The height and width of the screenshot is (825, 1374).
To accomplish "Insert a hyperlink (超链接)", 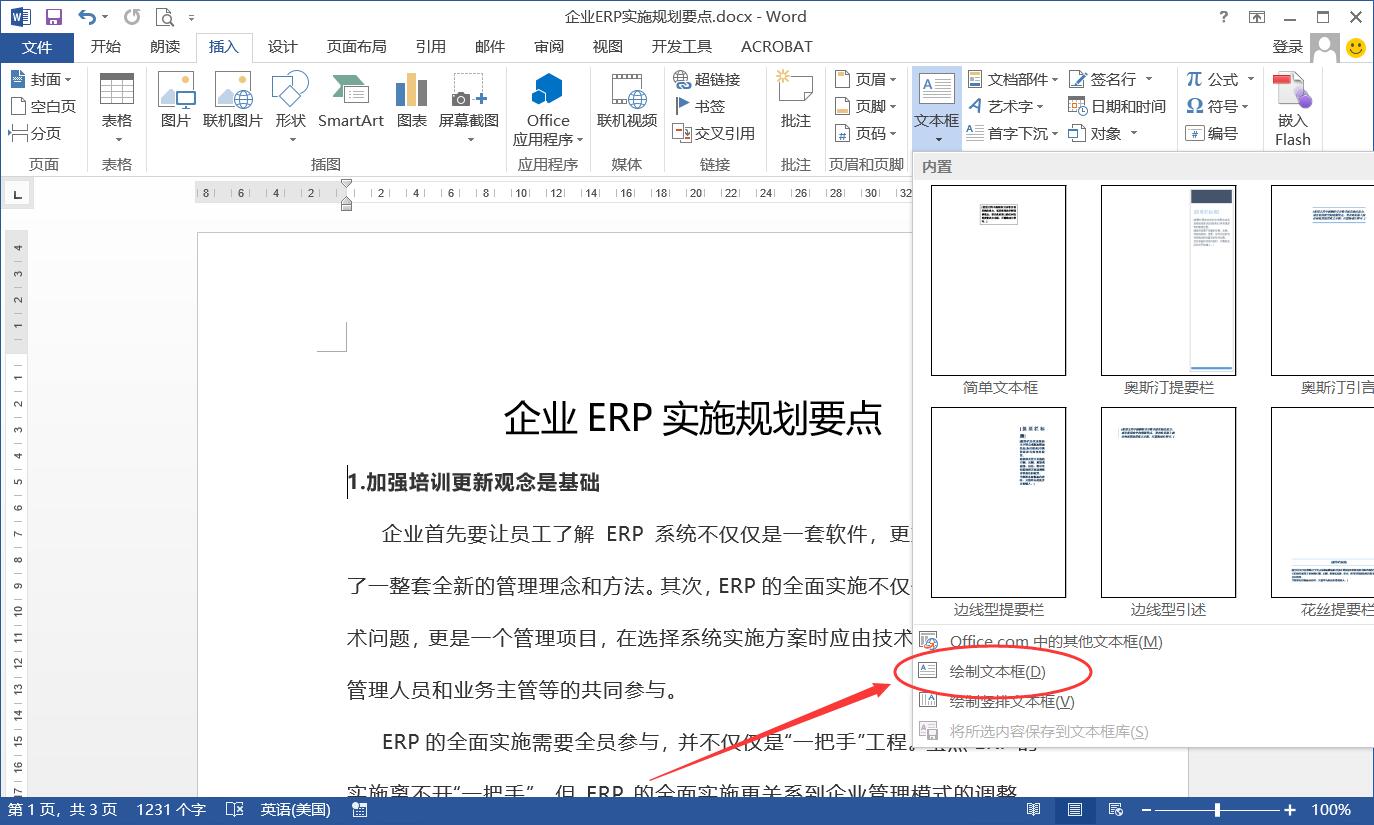I will [707, 79].
